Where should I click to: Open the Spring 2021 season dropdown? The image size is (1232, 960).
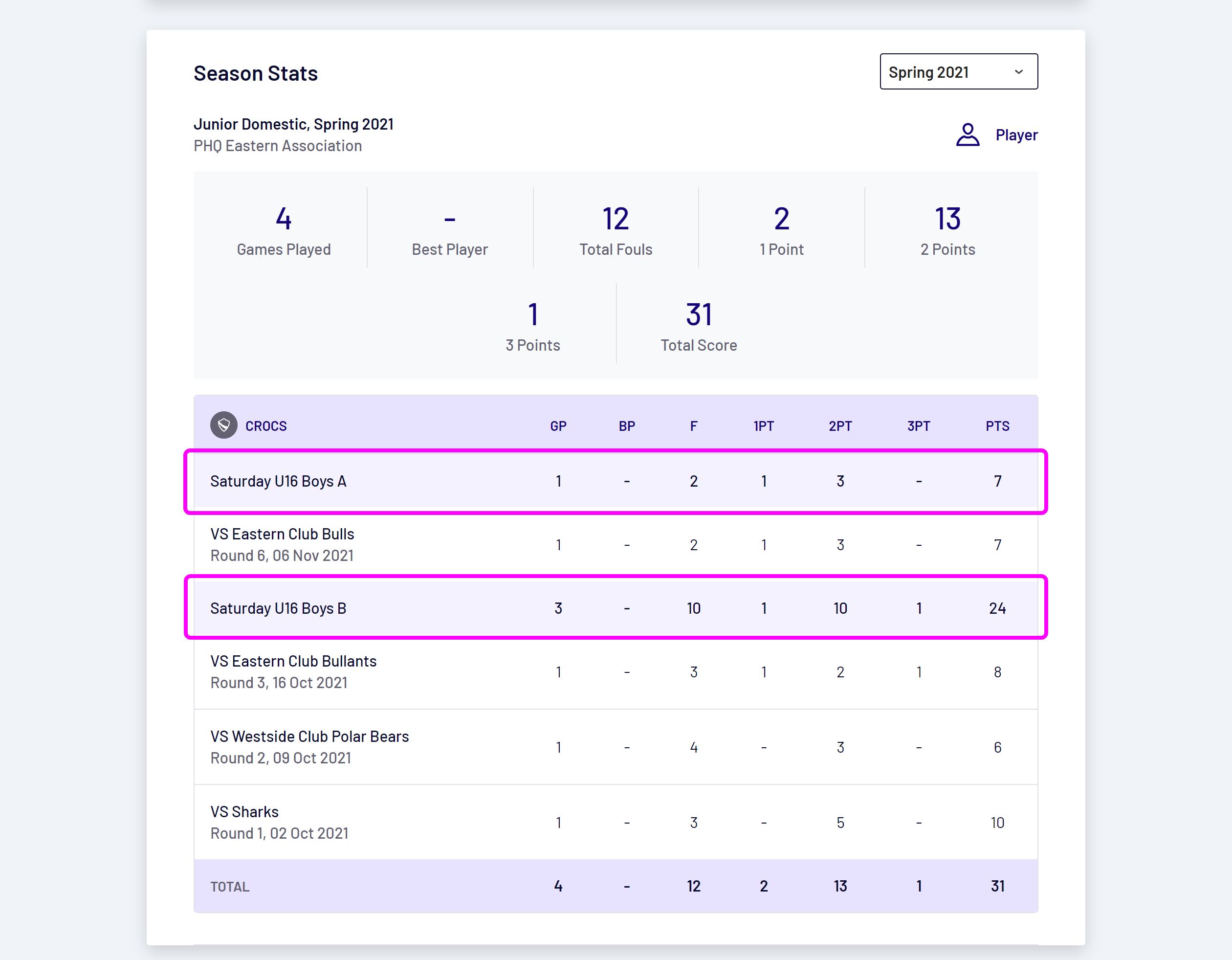click(957, 72)
